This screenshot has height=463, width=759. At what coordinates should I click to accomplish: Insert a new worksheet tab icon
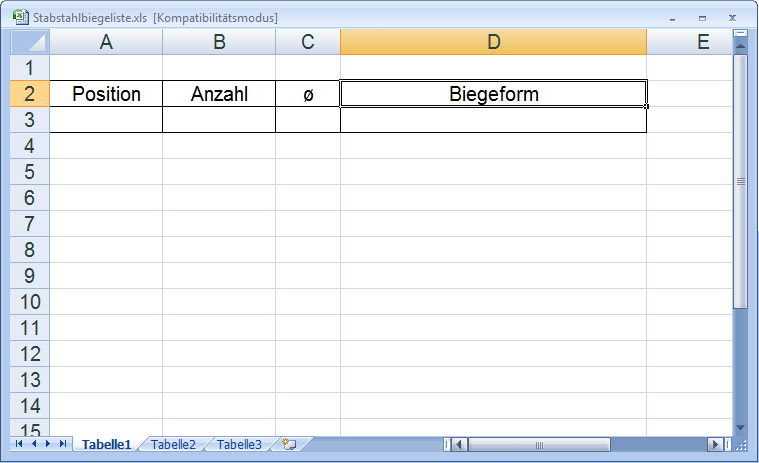point(289,444)
